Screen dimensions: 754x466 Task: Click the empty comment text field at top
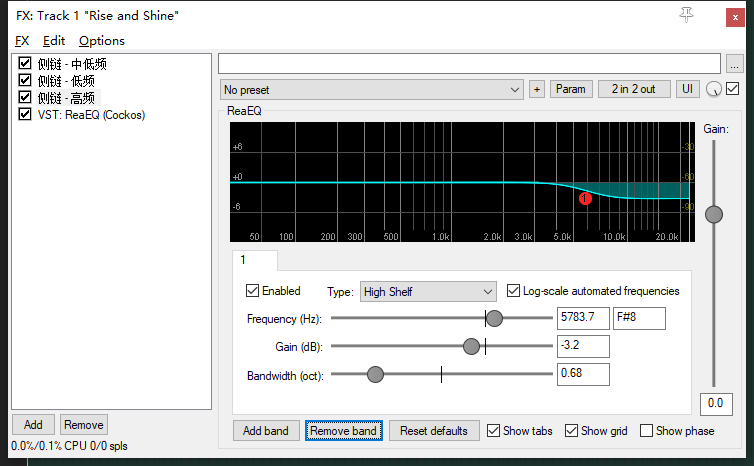(469, 63)
